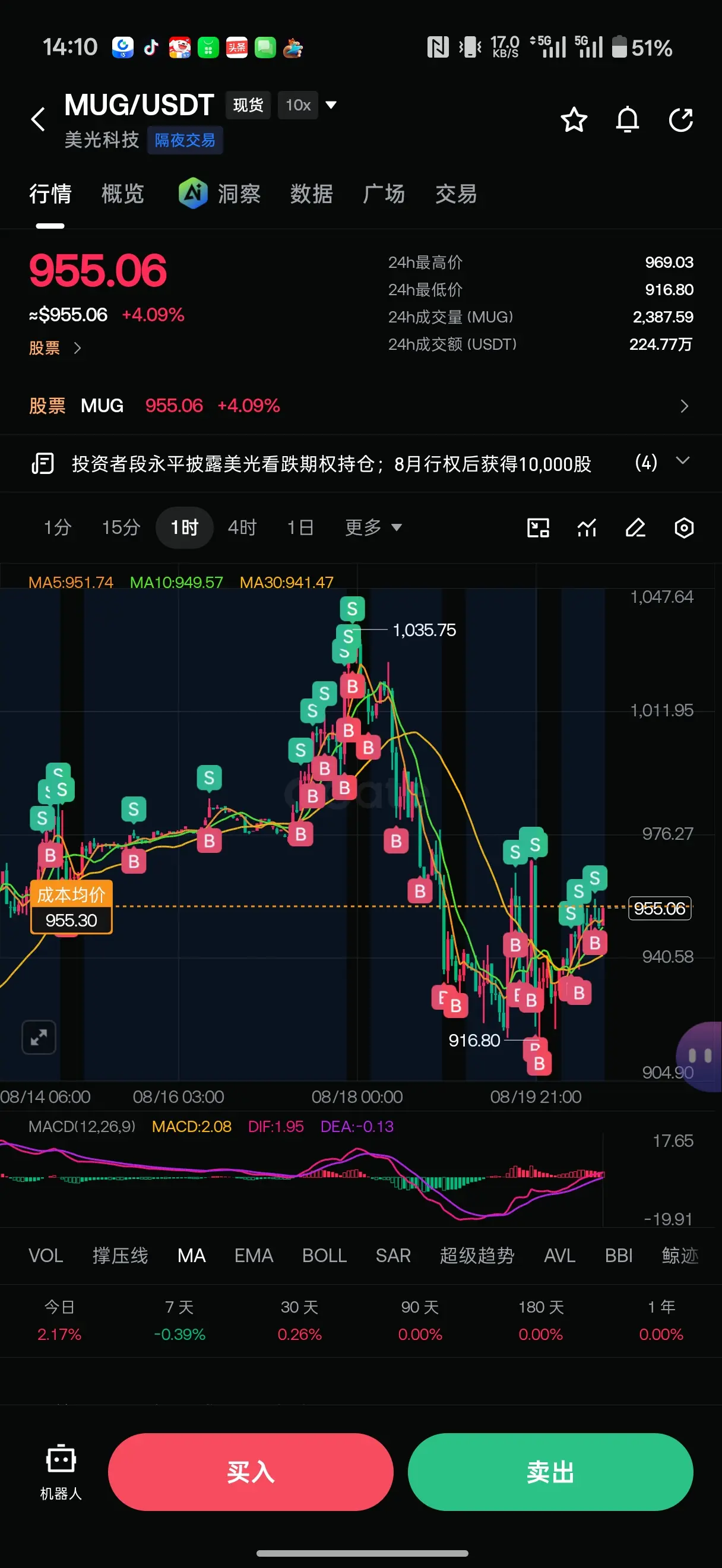Viewport: 722px width, 1568px height.
Task: Open the 股票 MUG row chevron
Action: [x=684, y=406]
